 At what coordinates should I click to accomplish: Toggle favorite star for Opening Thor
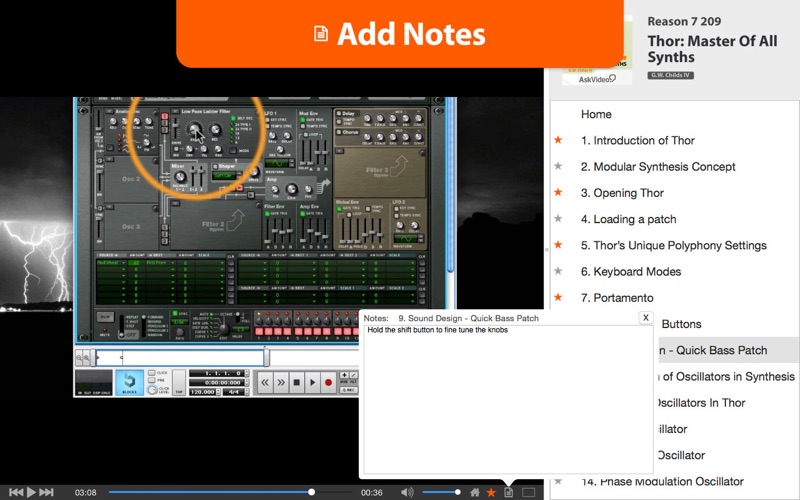[558, 192]
